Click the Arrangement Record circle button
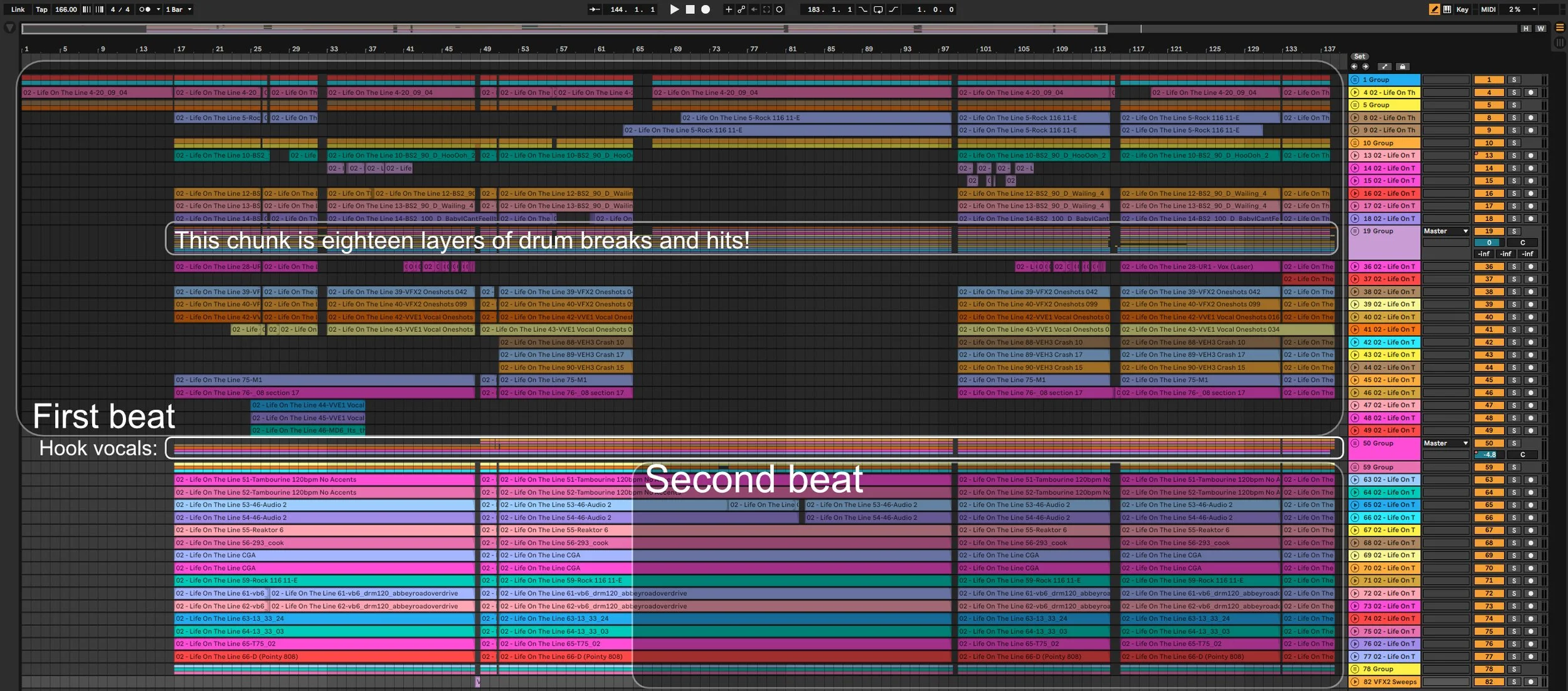This screenshot has width=1568, height=691. tap(706, 9)
